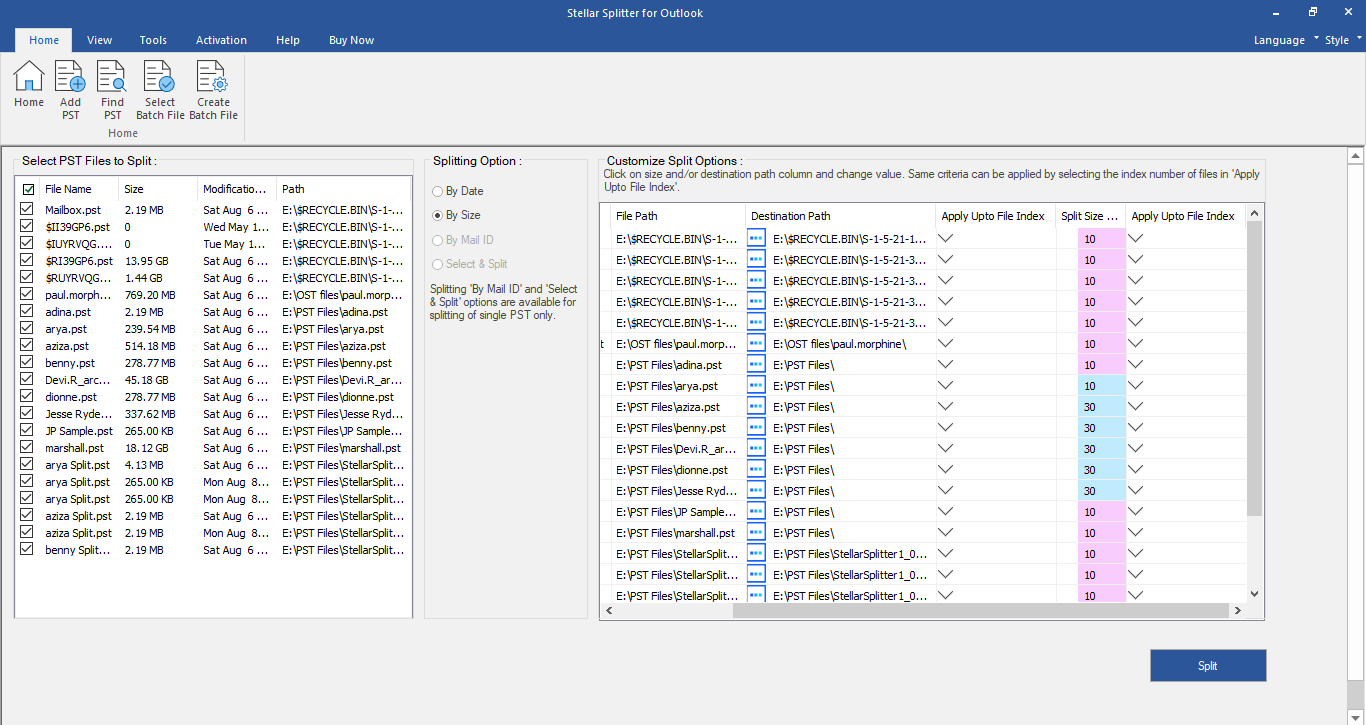Uncheck marshall.pst checkbox

tap(27, 448)
